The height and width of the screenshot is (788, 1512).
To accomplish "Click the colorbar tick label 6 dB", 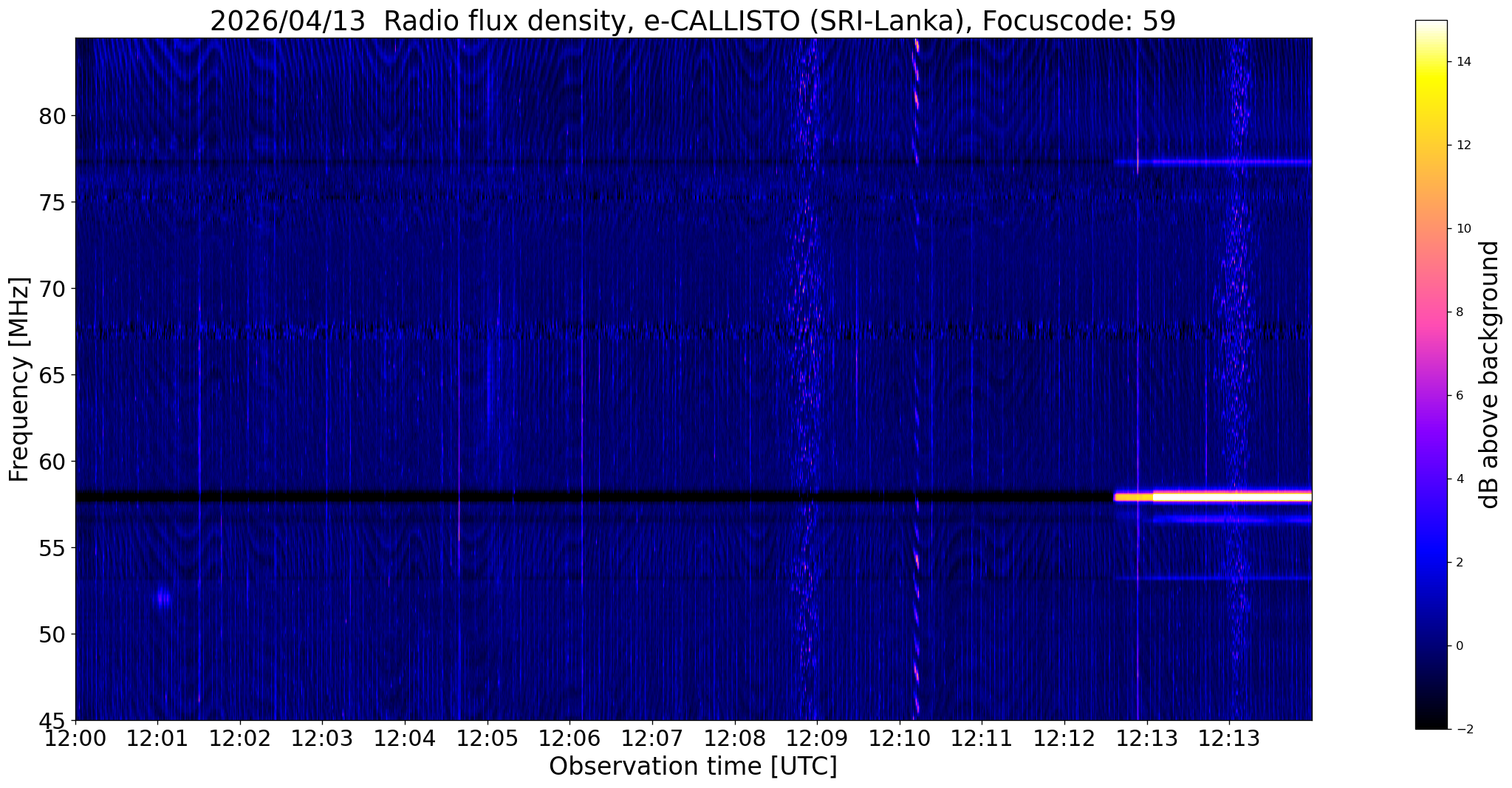I will point(1460,396).
